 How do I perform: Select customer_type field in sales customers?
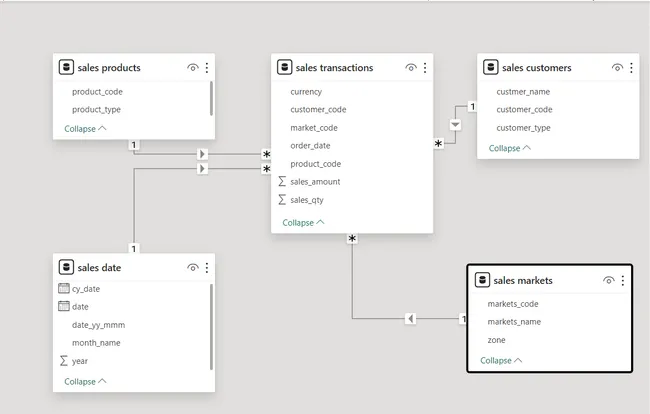[524, 128]
